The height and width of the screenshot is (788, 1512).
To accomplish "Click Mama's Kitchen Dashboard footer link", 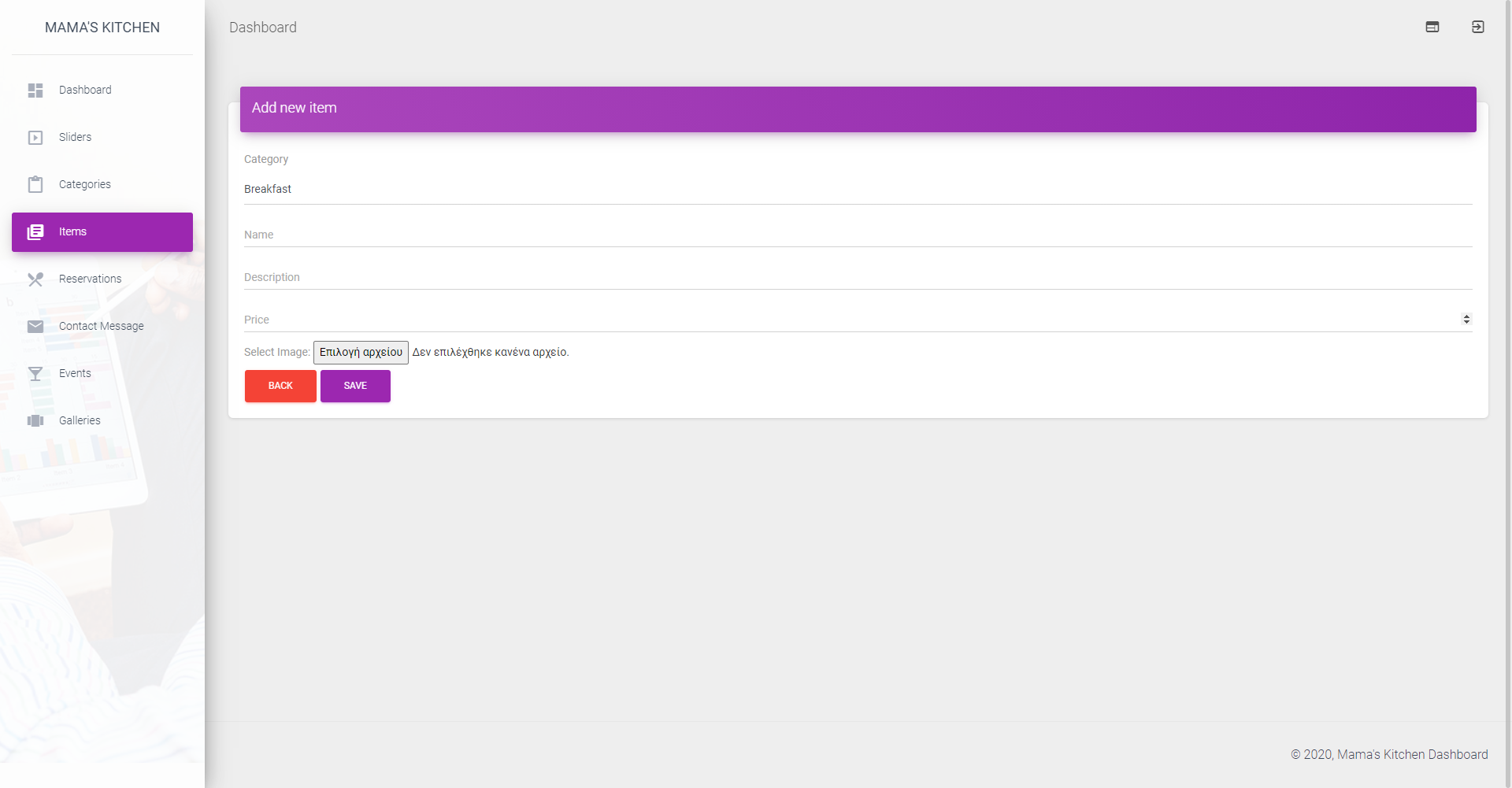I will (x=1413, y=754).
